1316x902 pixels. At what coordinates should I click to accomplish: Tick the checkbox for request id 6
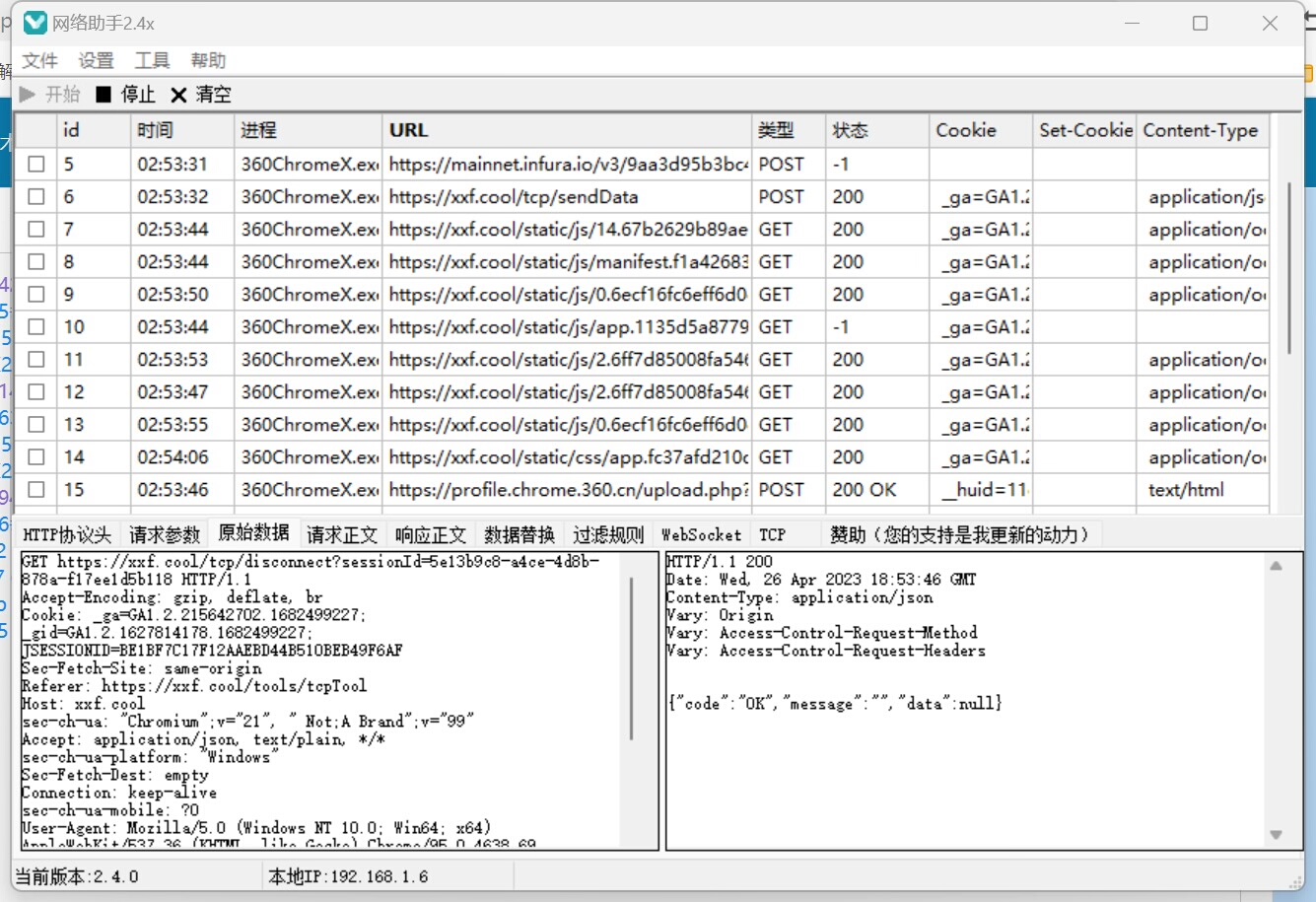coord(36,197)
